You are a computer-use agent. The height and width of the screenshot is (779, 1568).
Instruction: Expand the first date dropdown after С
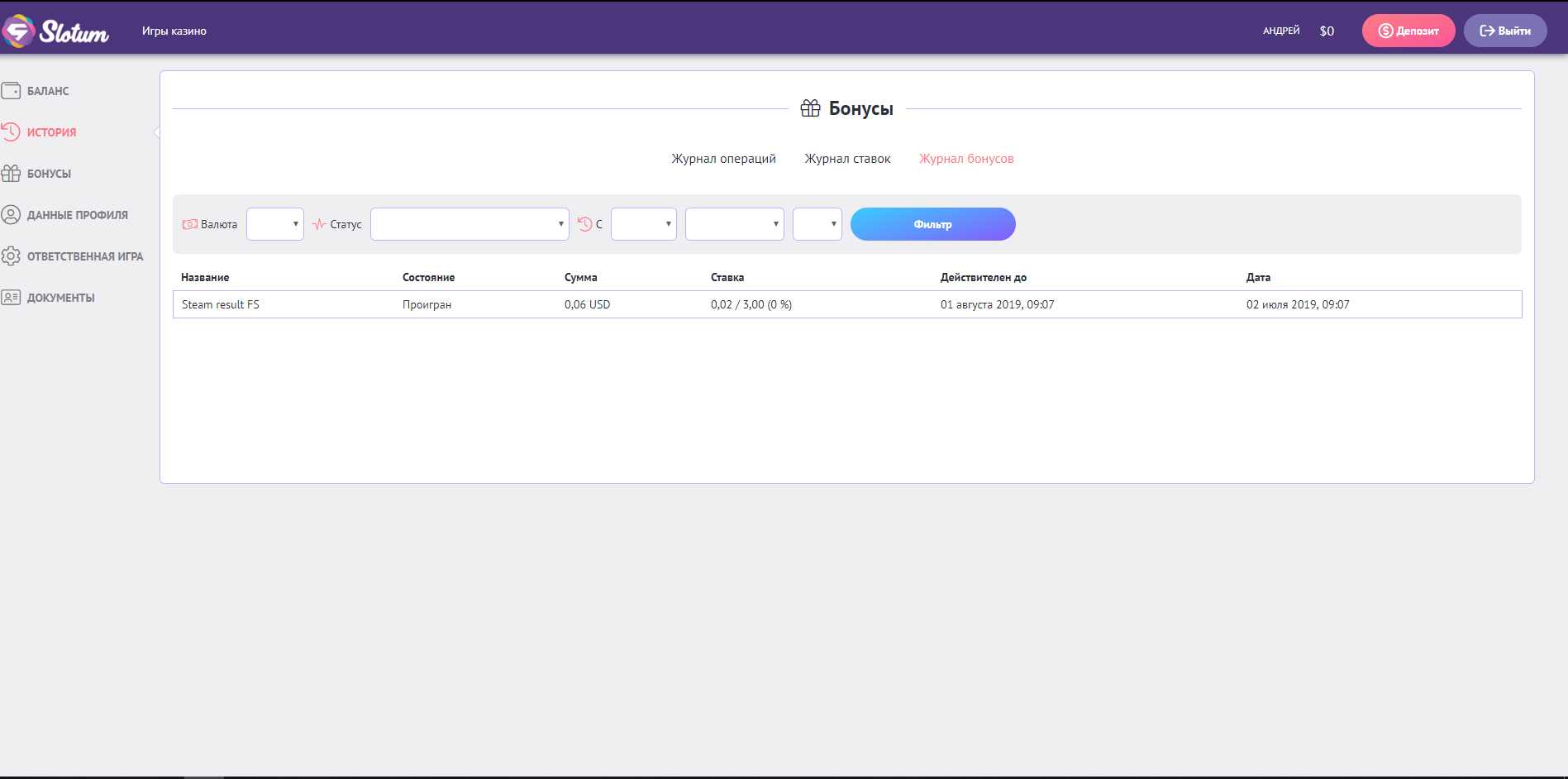point(643,224)
